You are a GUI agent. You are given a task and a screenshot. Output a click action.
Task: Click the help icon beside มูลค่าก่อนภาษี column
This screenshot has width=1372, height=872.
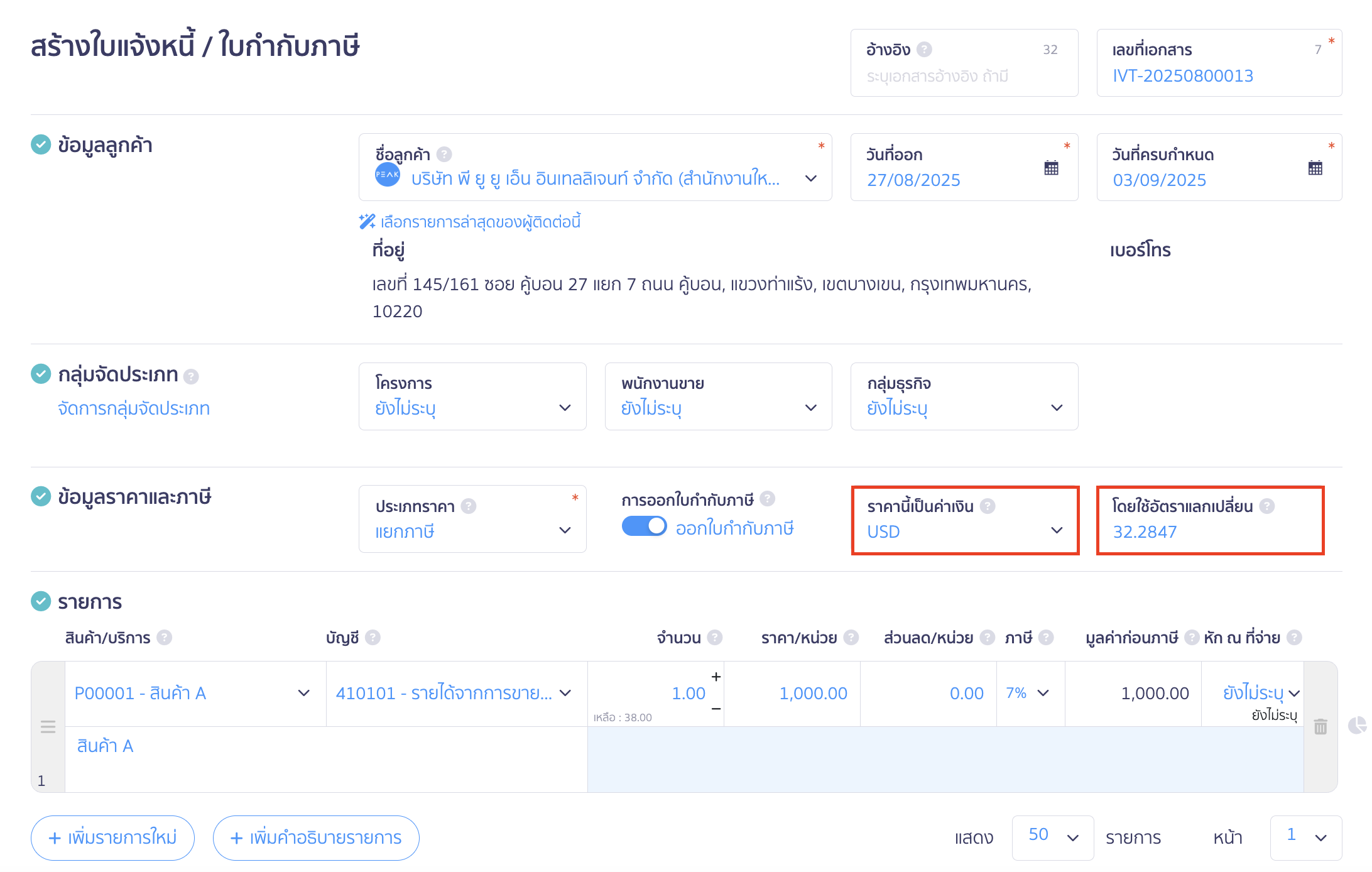[x=1192, y=638]
